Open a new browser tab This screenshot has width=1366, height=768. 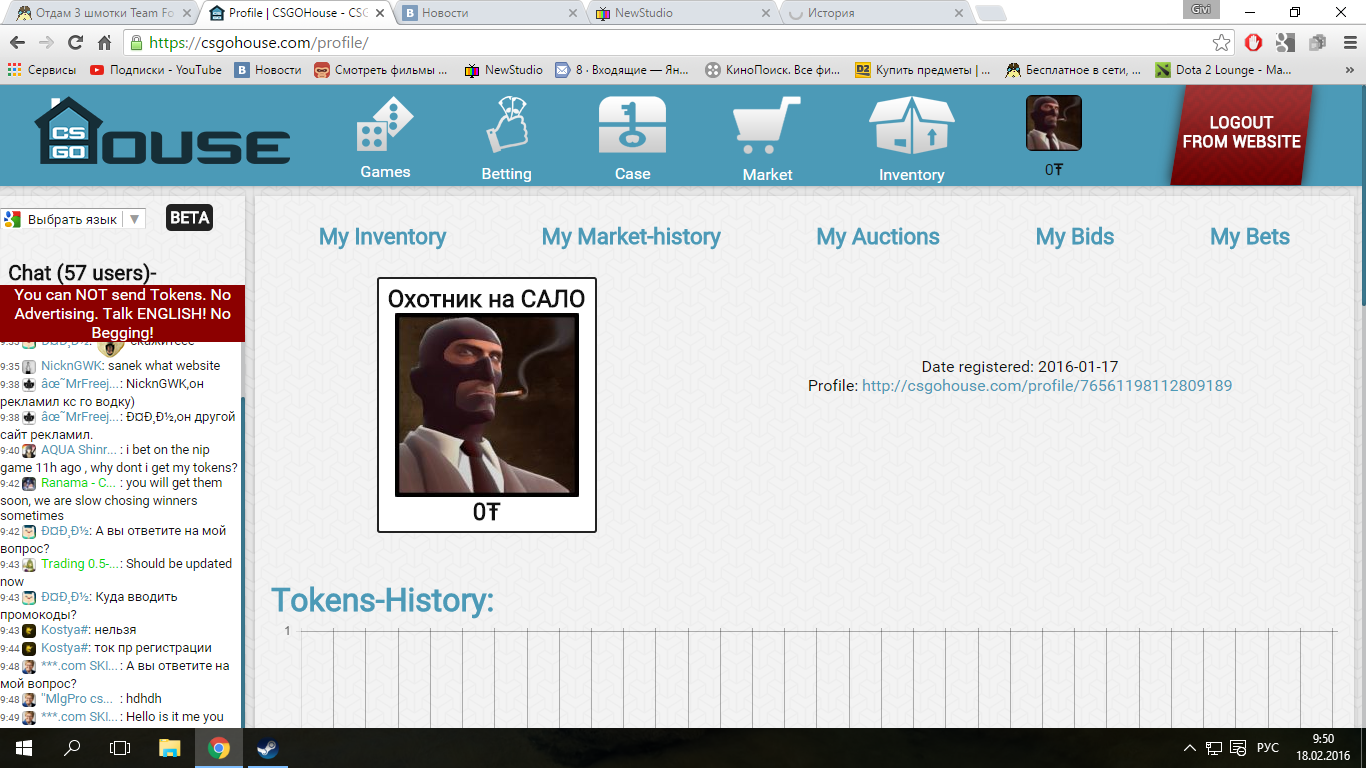[990, 13]
